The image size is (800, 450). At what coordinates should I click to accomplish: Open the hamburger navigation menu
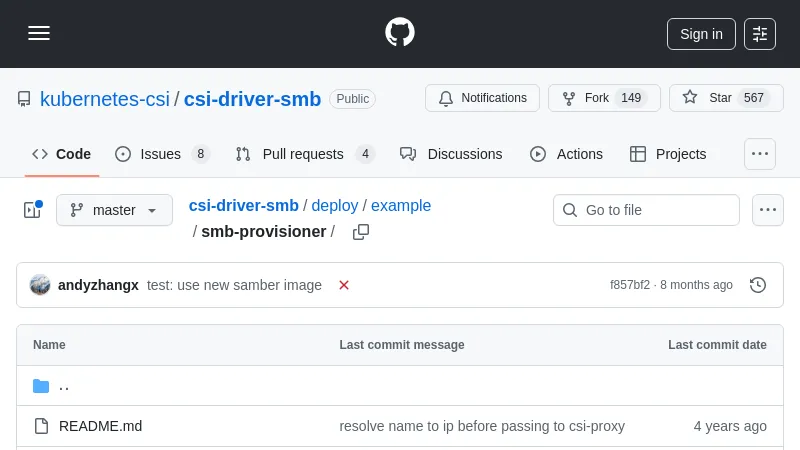(x=39, y=33)
